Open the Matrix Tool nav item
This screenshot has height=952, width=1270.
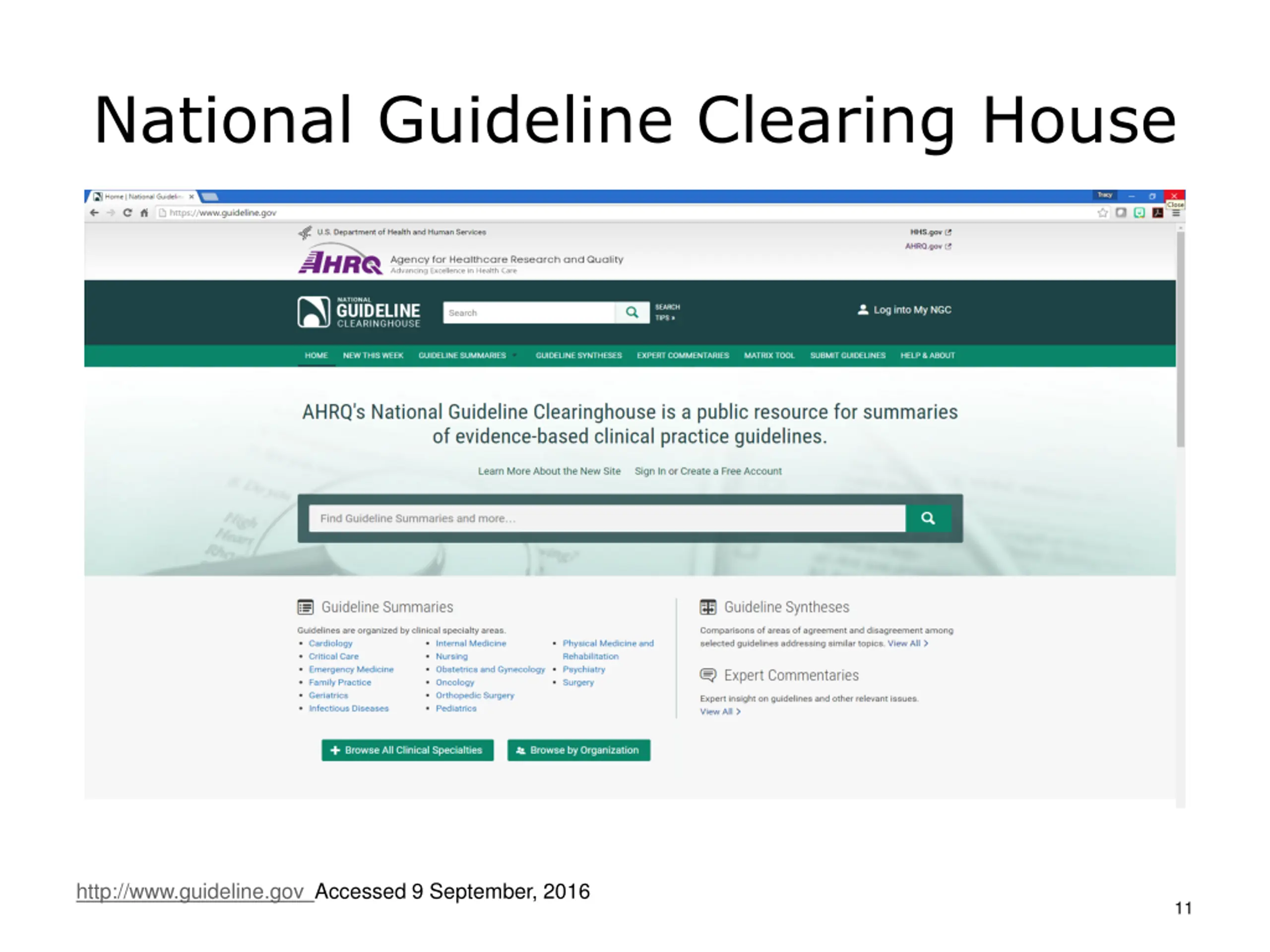point(769,356)
